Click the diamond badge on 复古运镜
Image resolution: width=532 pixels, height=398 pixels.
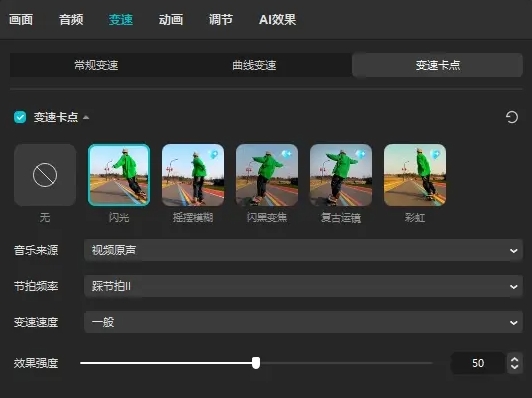point(361,155)
